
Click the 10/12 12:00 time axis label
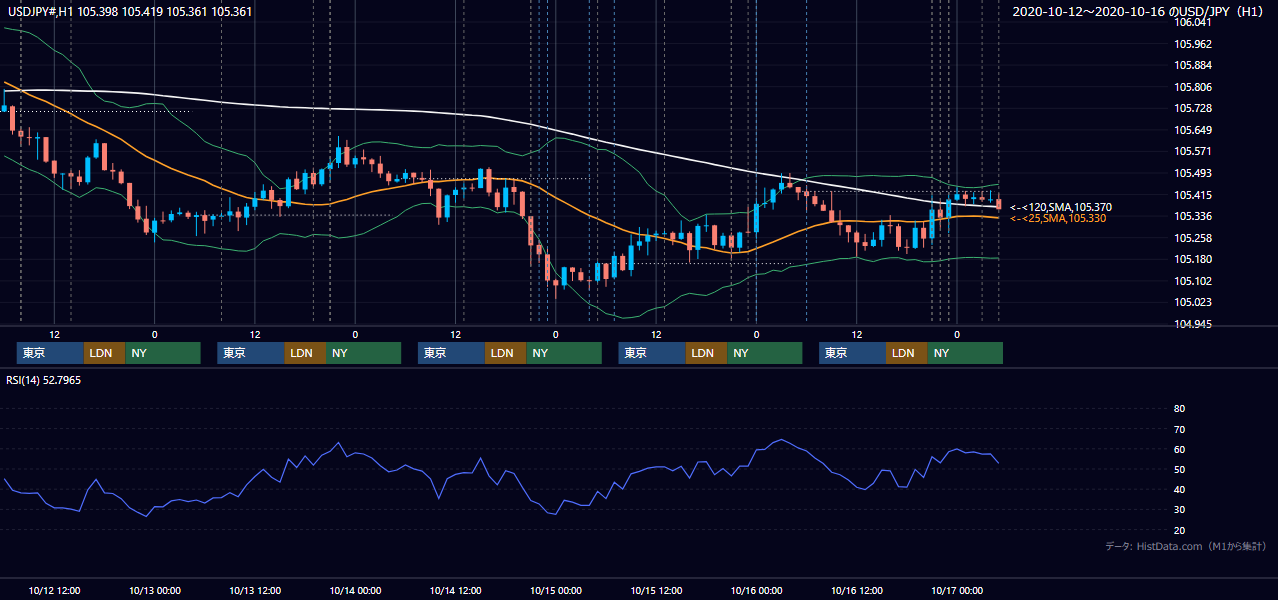point(55,590)
